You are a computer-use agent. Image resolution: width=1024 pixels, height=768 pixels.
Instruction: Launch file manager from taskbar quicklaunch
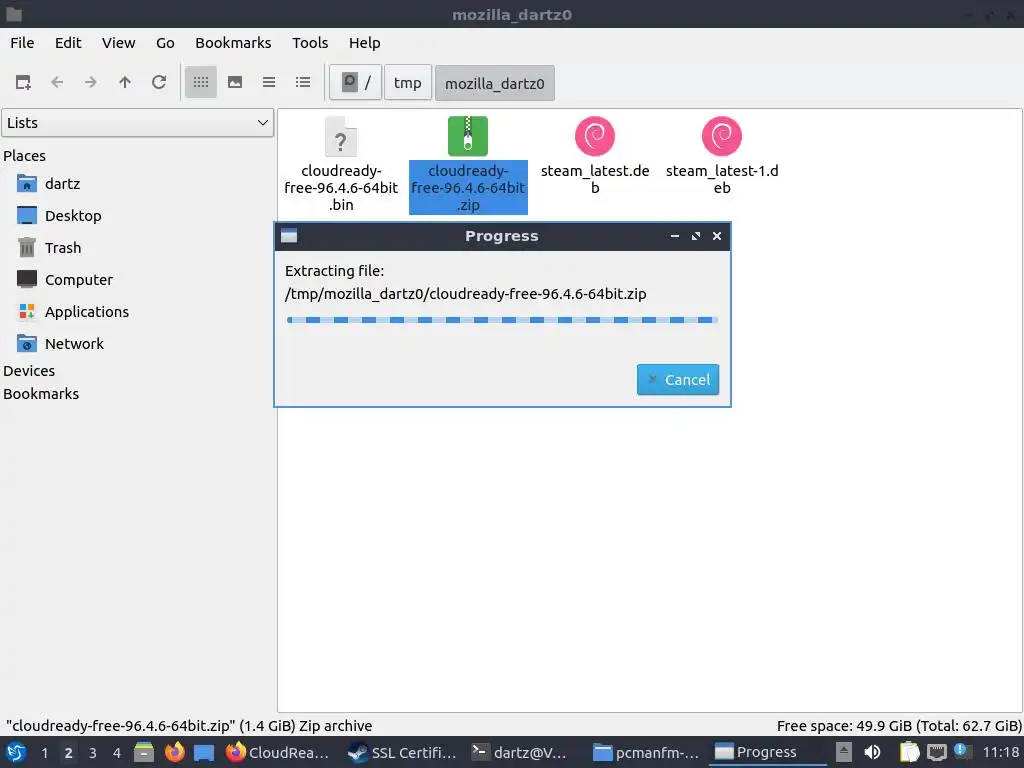[144, 752]
